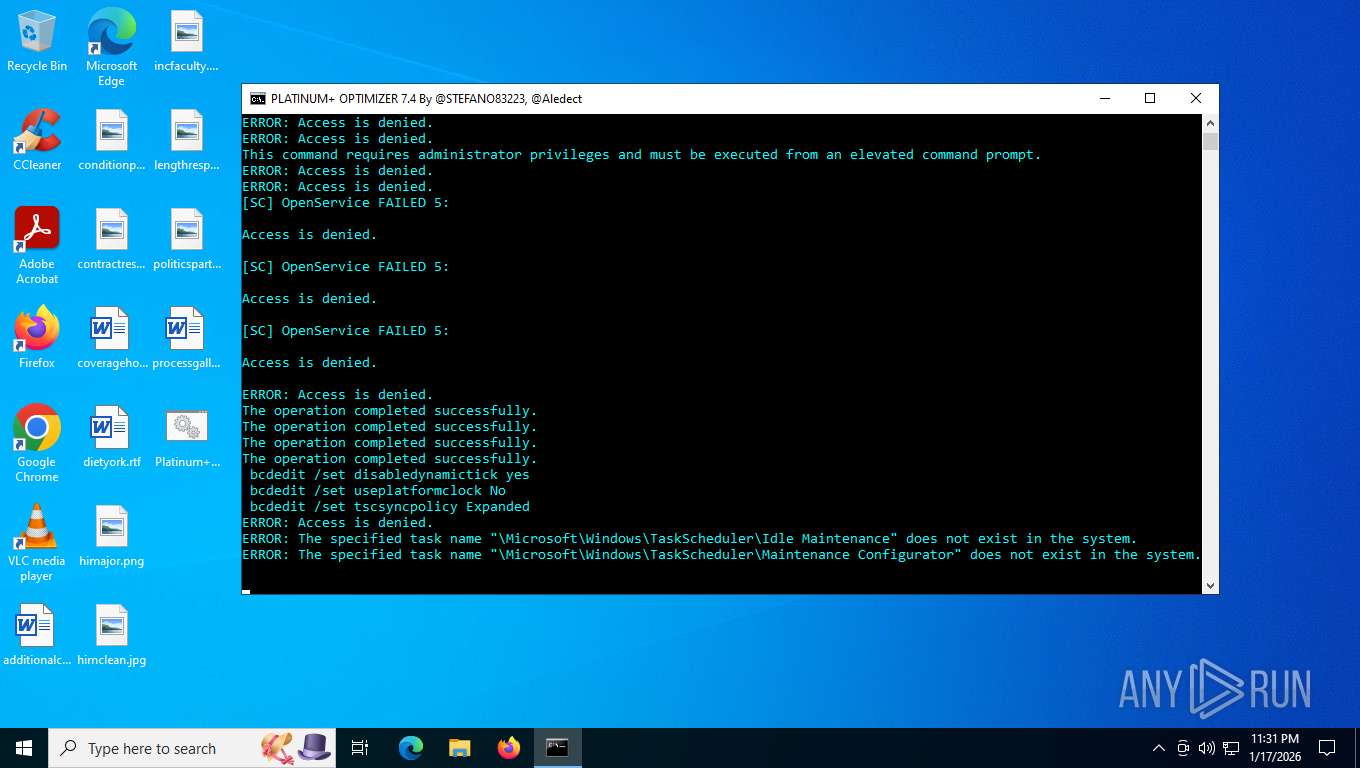Click the console scrollbar up arrow
This screenshot has width=1360, height=768.
[x=1210, y=122]
